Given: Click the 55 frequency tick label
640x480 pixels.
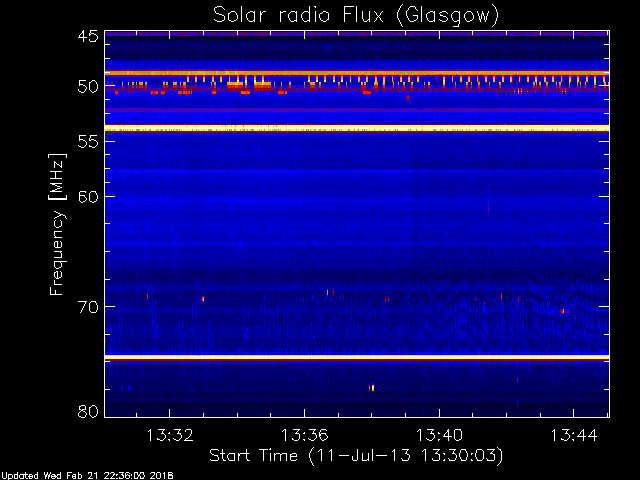Looking at the screenshot, I should (88, 142).
